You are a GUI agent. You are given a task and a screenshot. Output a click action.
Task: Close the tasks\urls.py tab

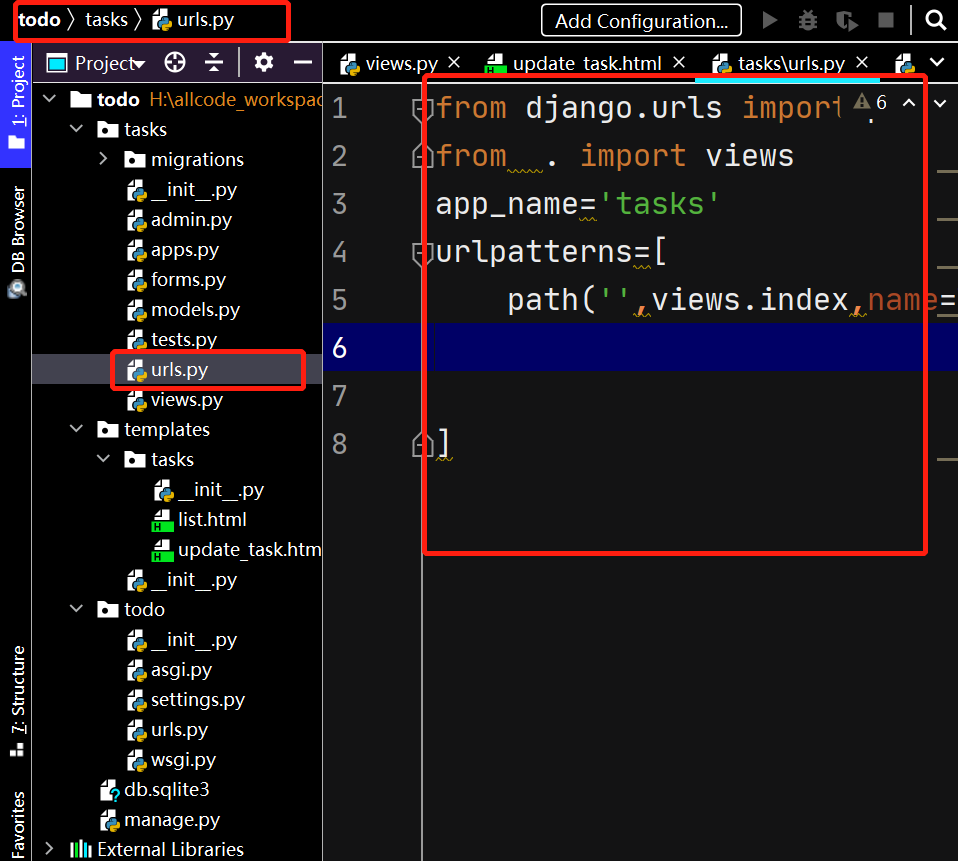862,62
